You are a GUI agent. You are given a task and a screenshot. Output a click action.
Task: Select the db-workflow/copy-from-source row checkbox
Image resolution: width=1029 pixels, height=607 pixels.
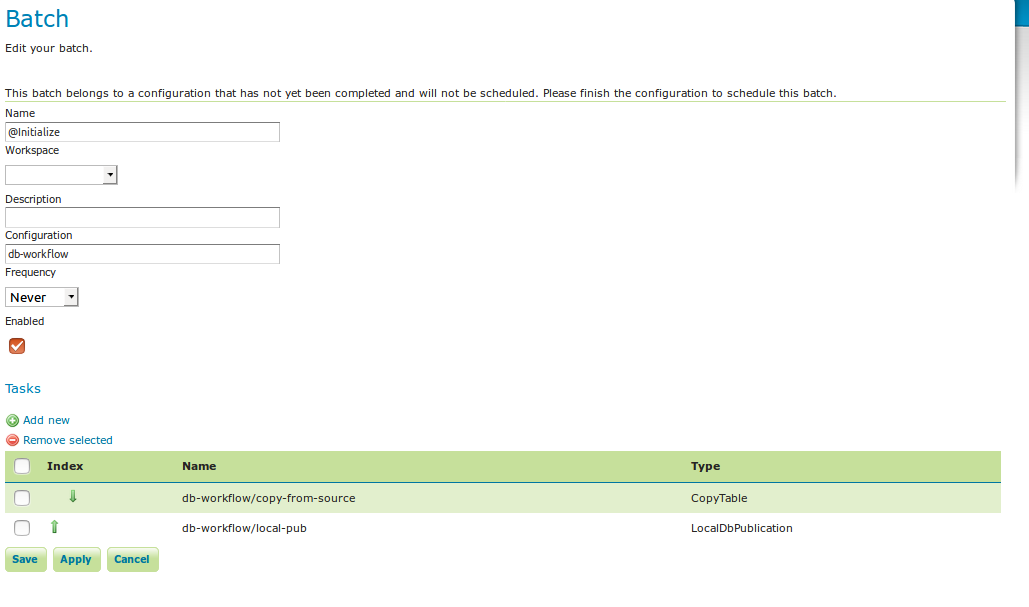pyautogui.click(x=22, y=498)
